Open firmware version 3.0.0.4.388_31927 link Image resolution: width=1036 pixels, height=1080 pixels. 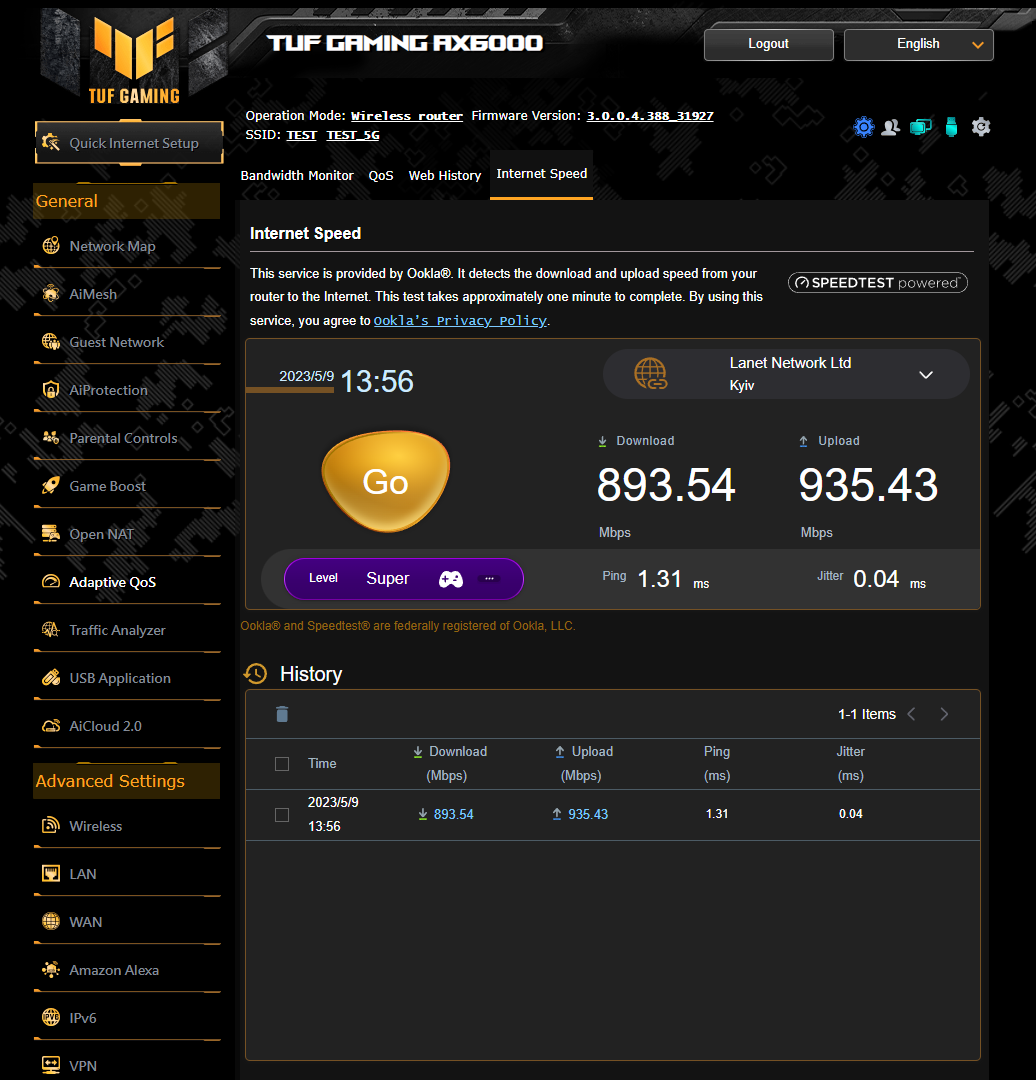pyautogui.click(x=650, y=116)
